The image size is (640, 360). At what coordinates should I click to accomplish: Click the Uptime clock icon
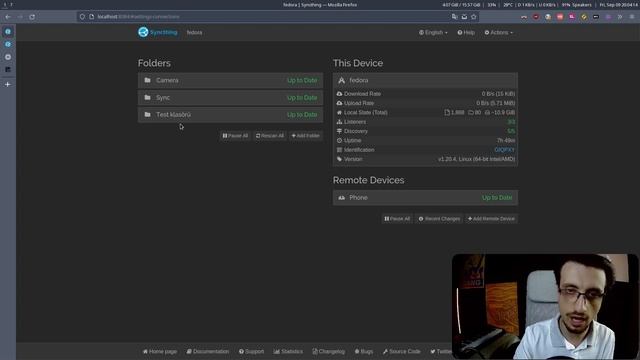pos(339,140)
